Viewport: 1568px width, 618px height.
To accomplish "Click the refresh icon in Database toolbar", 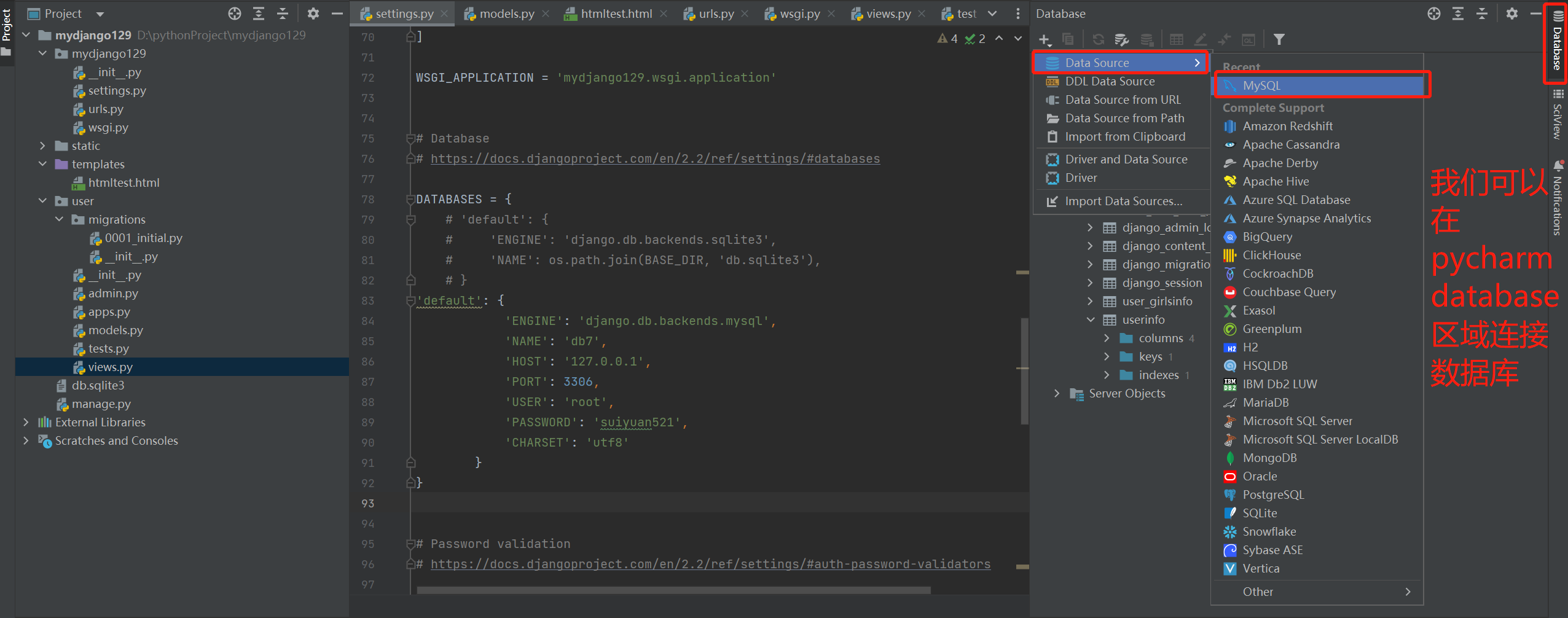I will click(x=1098, y=39).
